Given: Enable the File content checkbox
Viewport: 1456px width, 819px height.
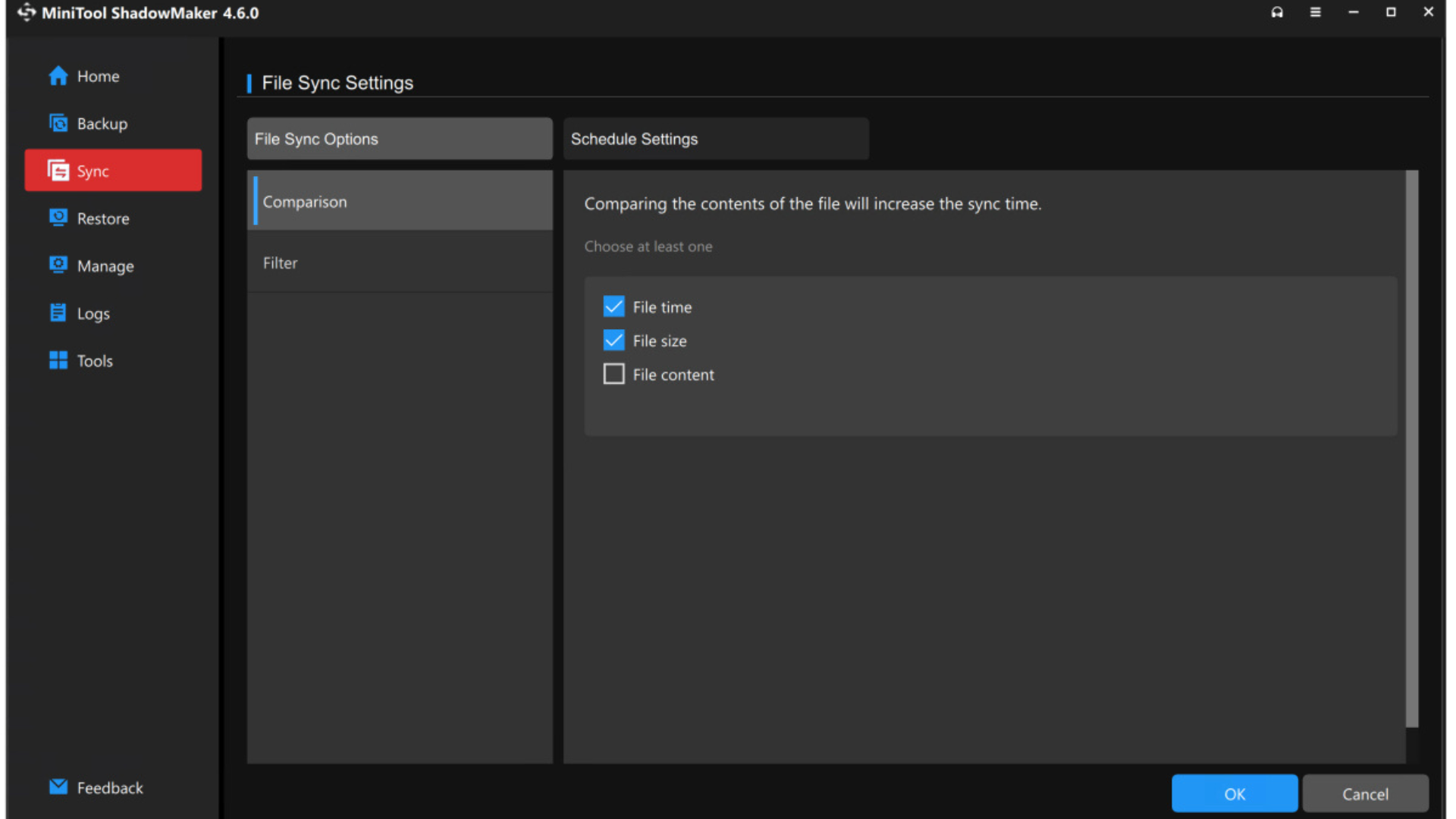Looking at the screenshot, I should tap(613, 374).
